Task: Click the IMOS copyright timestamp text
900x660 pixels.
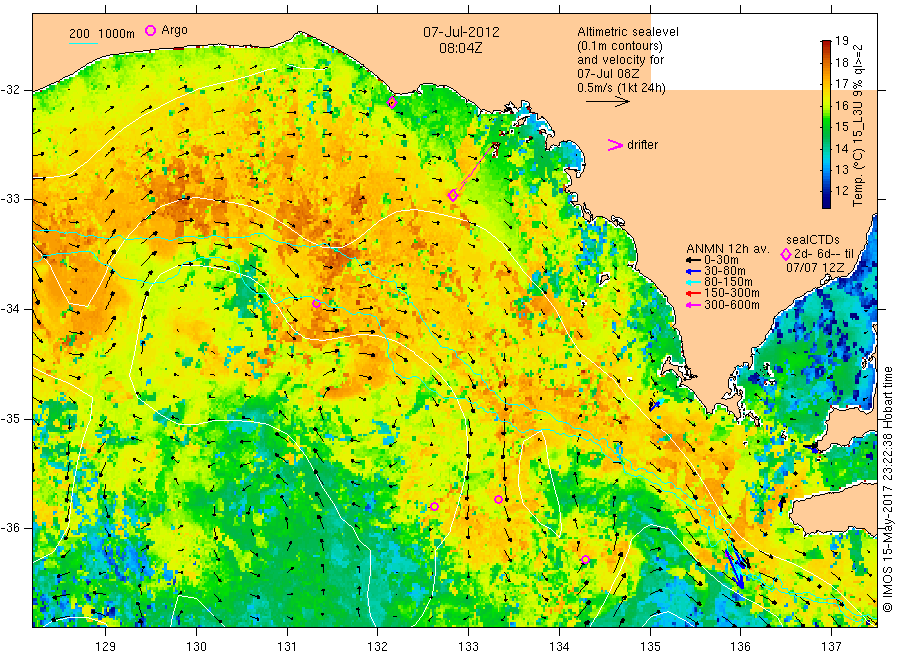Action: click(x=888, y=489)
